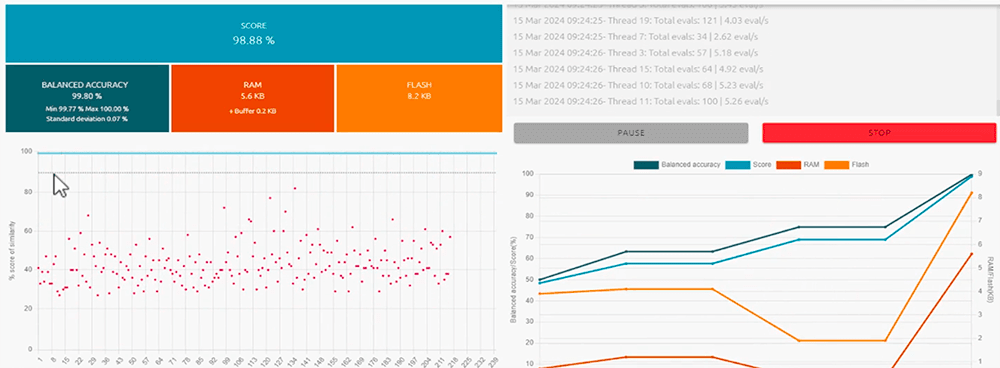Select log line for Thread 7
The height and width of the screenshot is (368, 1000).
(x=636, y=36)
